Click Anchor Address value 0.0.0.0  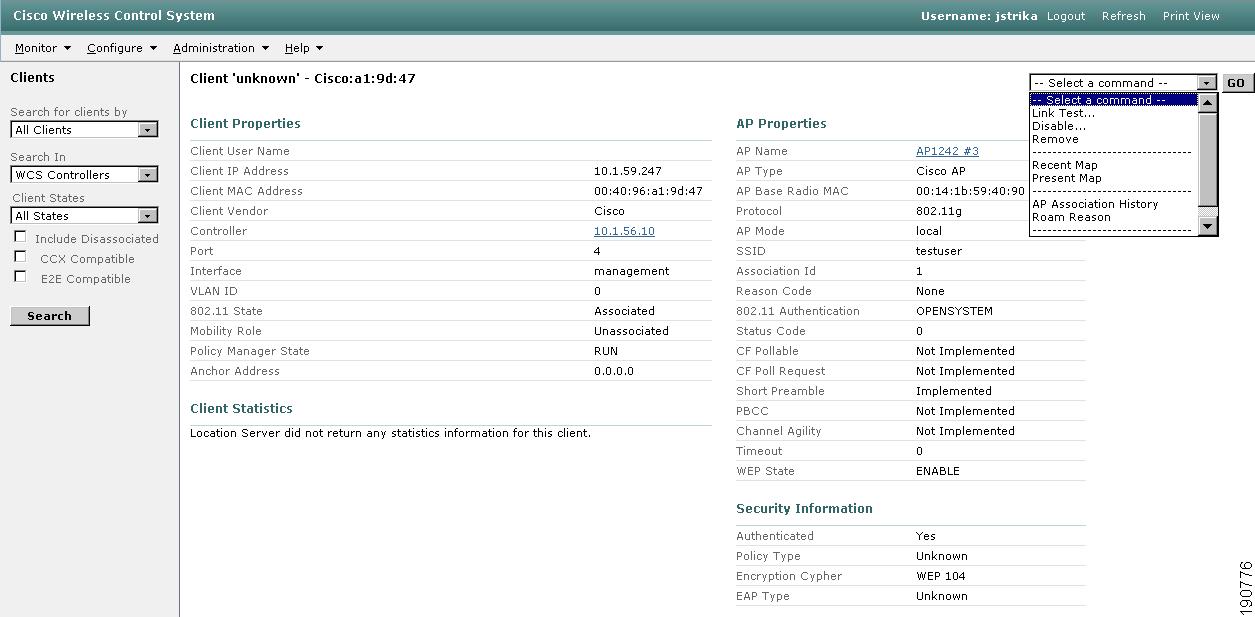614,371
